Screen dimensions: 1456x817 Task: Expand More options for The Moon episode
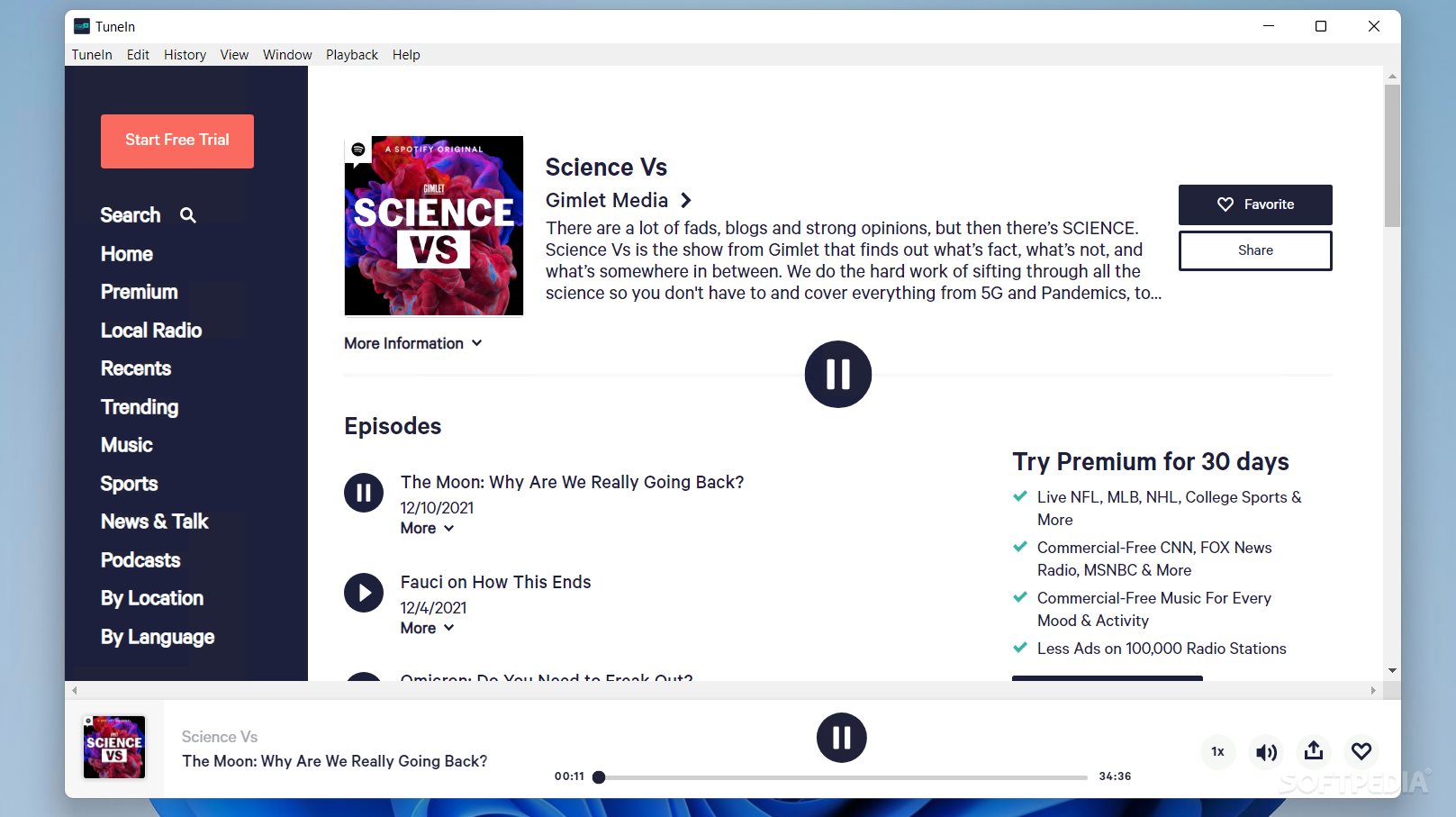click(427, 528)
